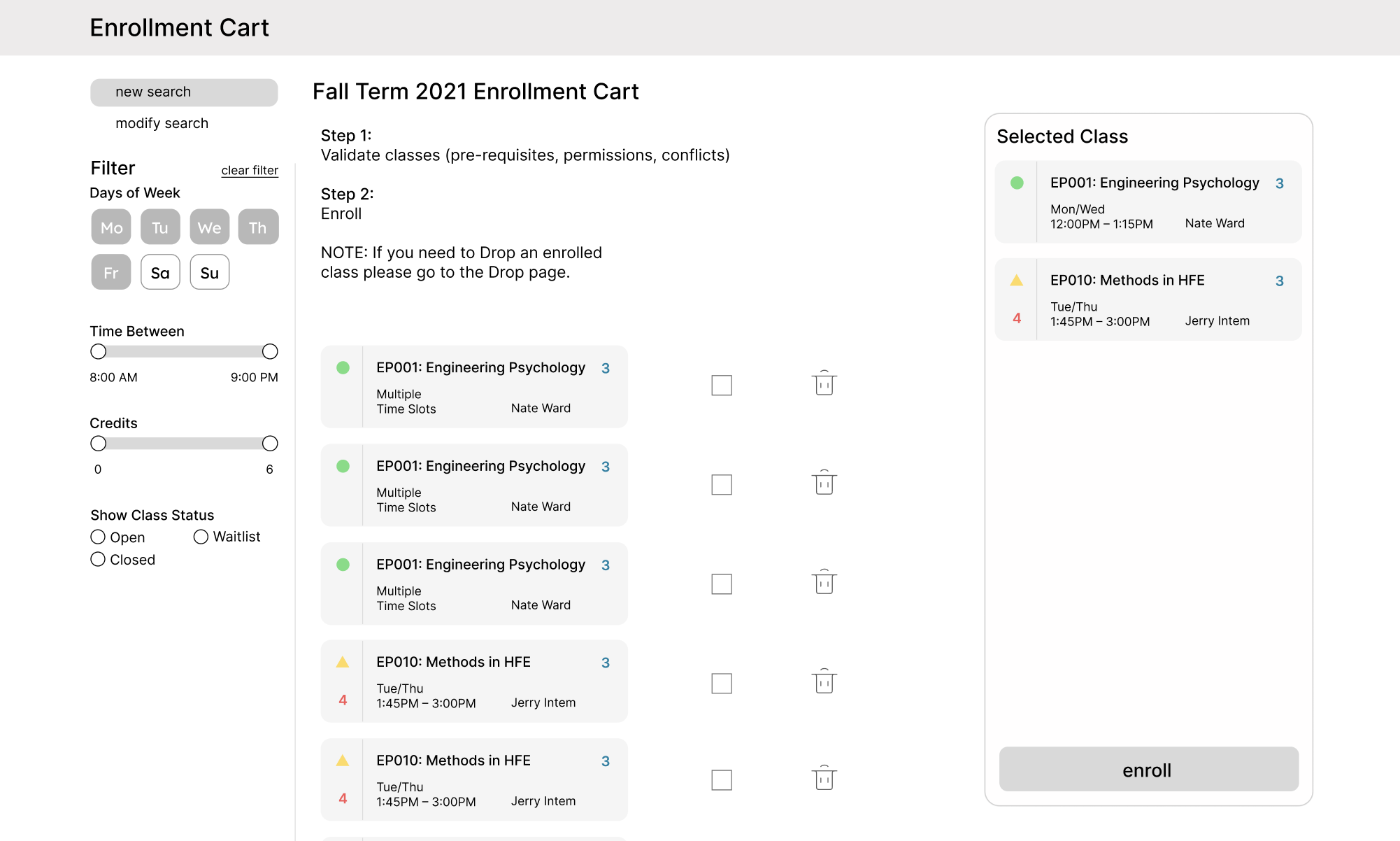Click green open-status dot in Selected Class panel
Image resolution: width=1400 pixels, height=841 pixels.
click(x=1017, y=183)
